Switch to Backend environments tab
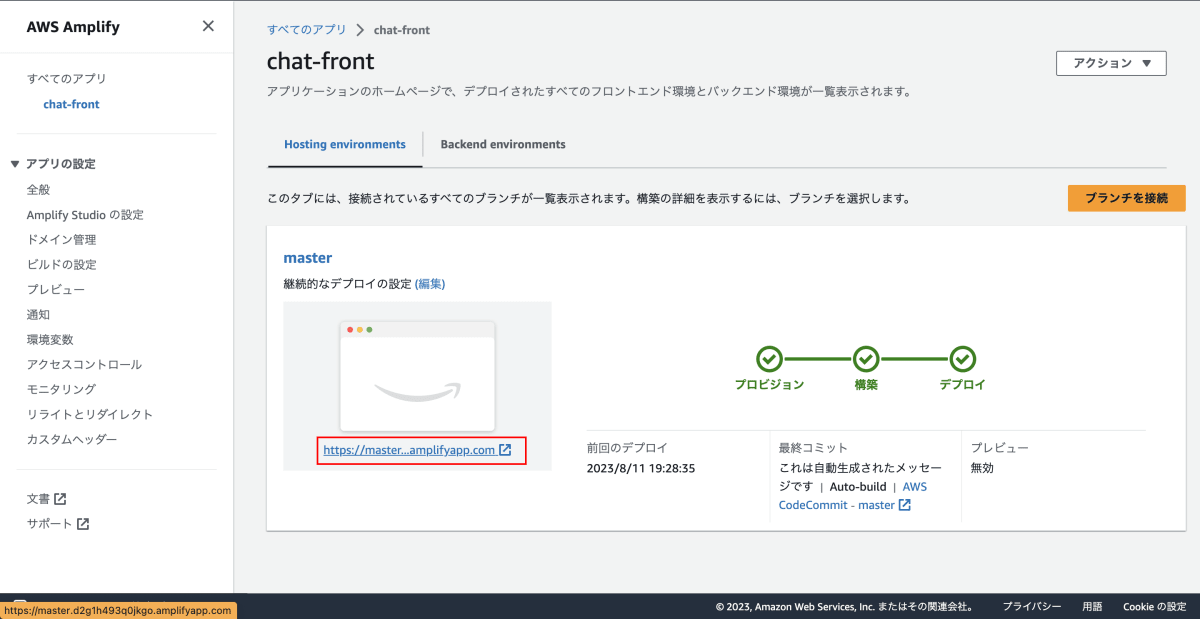Image resolution: width=1200 pixels, height=619 pixels. point(503,144)
